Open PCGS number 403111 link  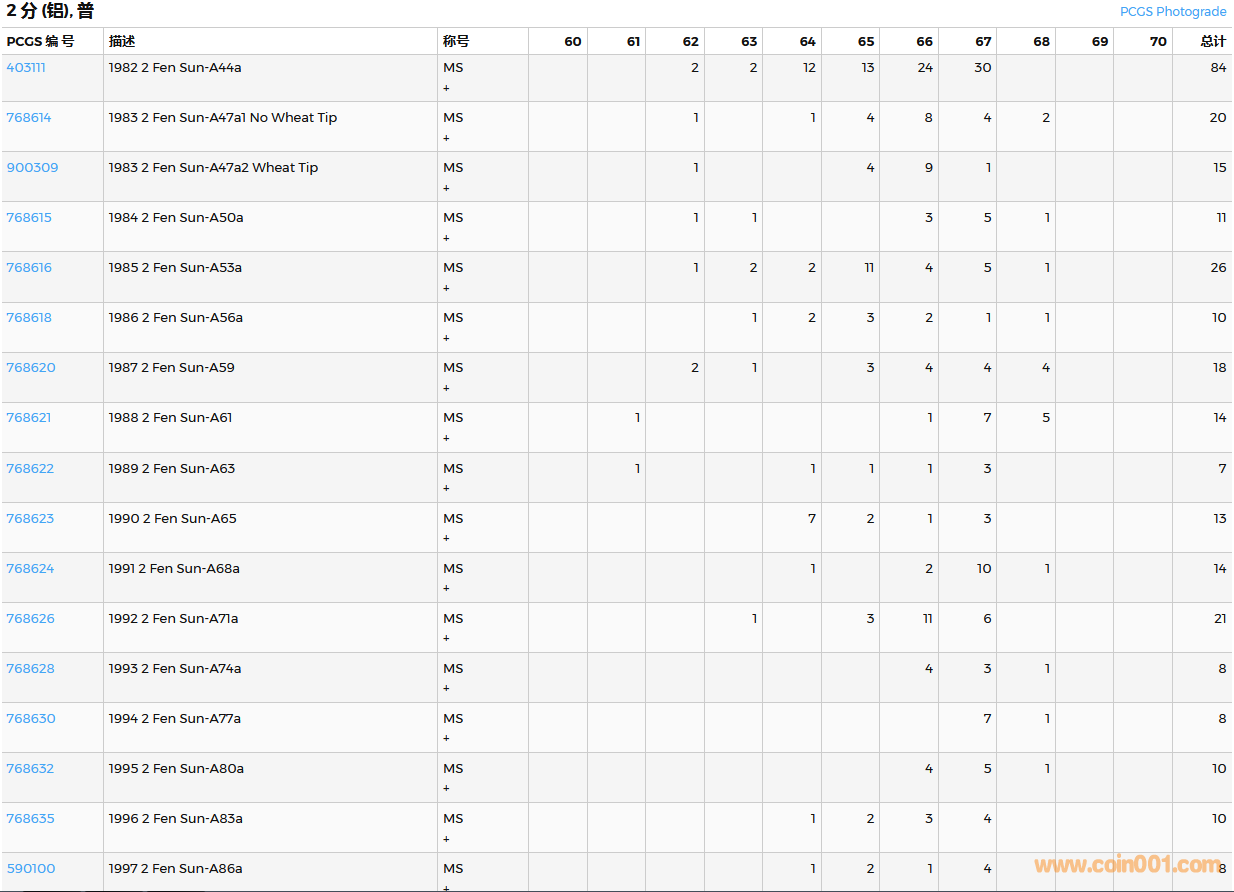26,68
